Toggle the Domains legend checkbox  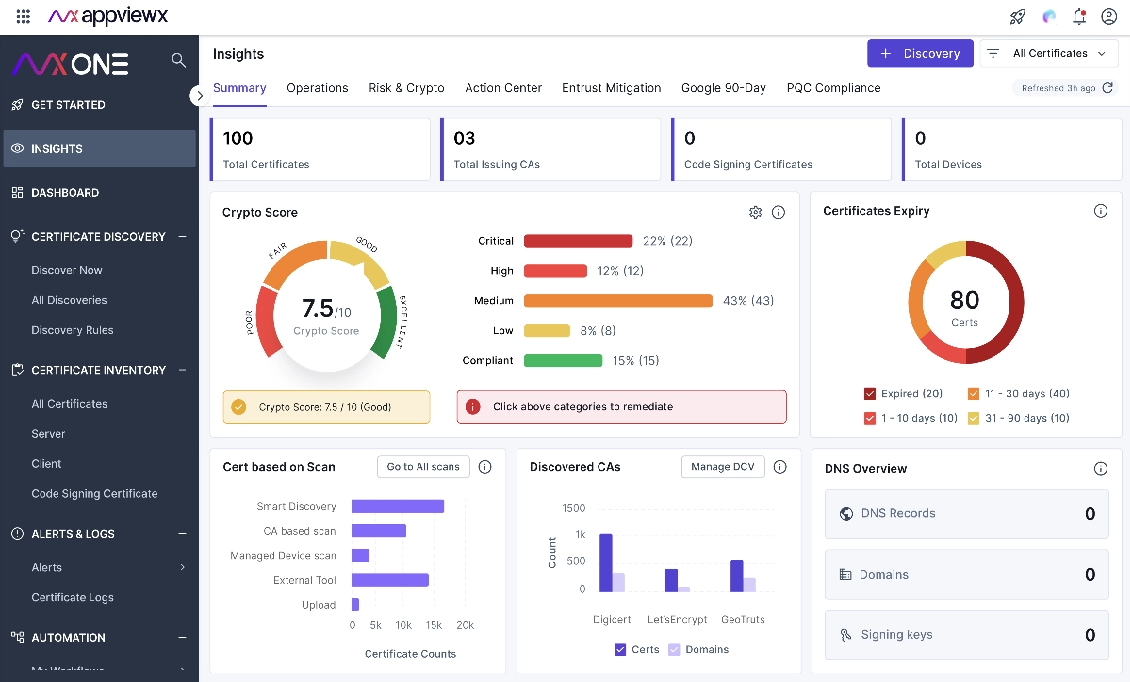click(674, 649)
